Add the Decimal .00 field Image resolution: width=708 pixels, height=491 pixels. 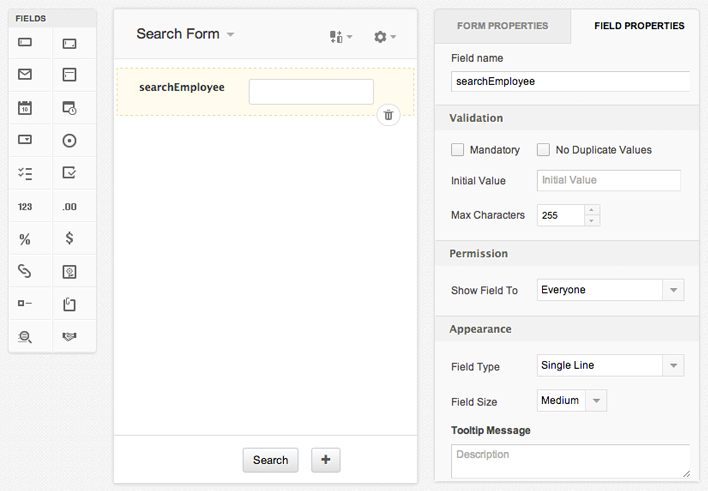pos(69,206)
